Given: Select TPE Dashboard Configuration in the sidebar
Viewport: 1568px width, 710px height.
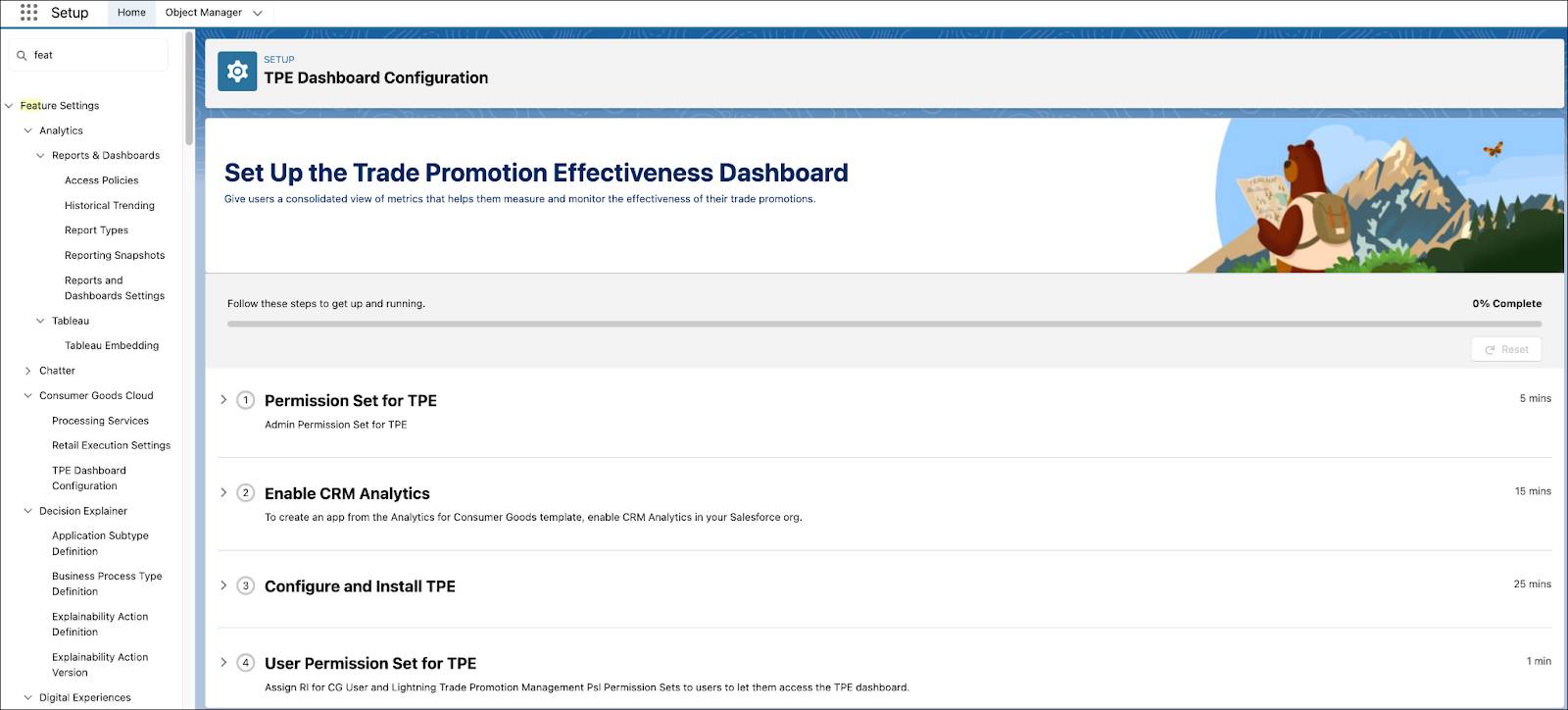Looking at the screenshot, I should point(89,479).
